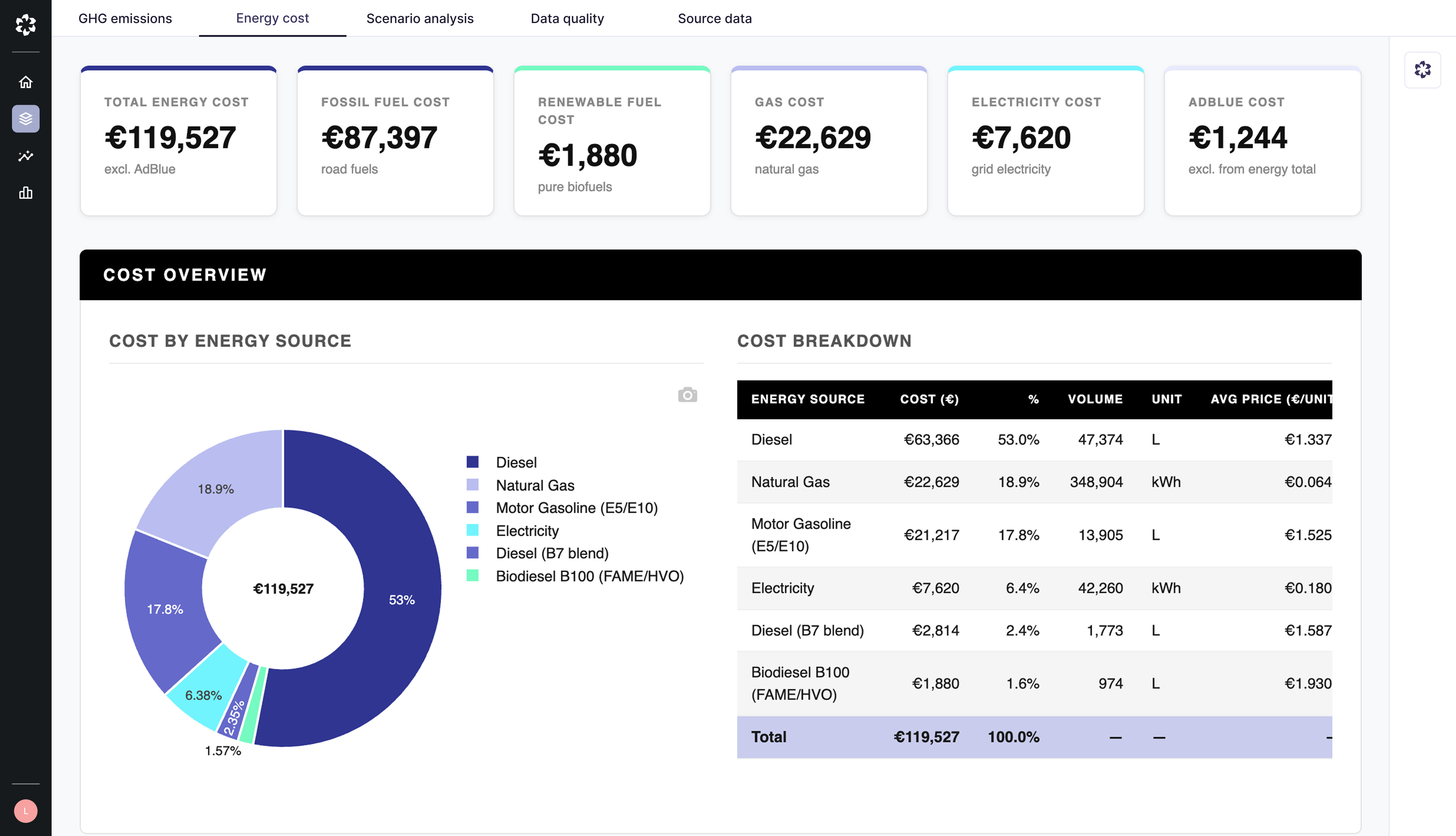Screen dimensions: 1456x836
Task: Switch to the GHG emissions tab
Action: pos(125,18)
